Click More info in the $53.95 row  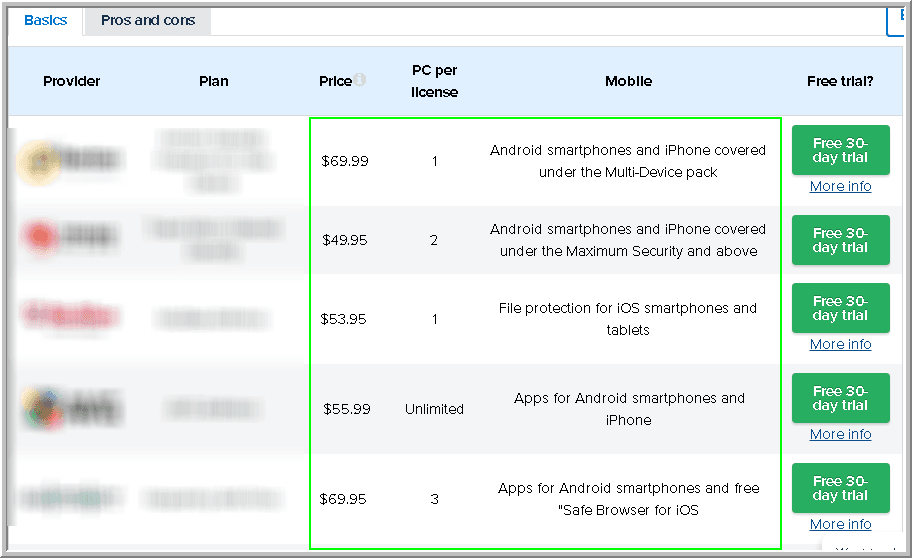(840, 345)
